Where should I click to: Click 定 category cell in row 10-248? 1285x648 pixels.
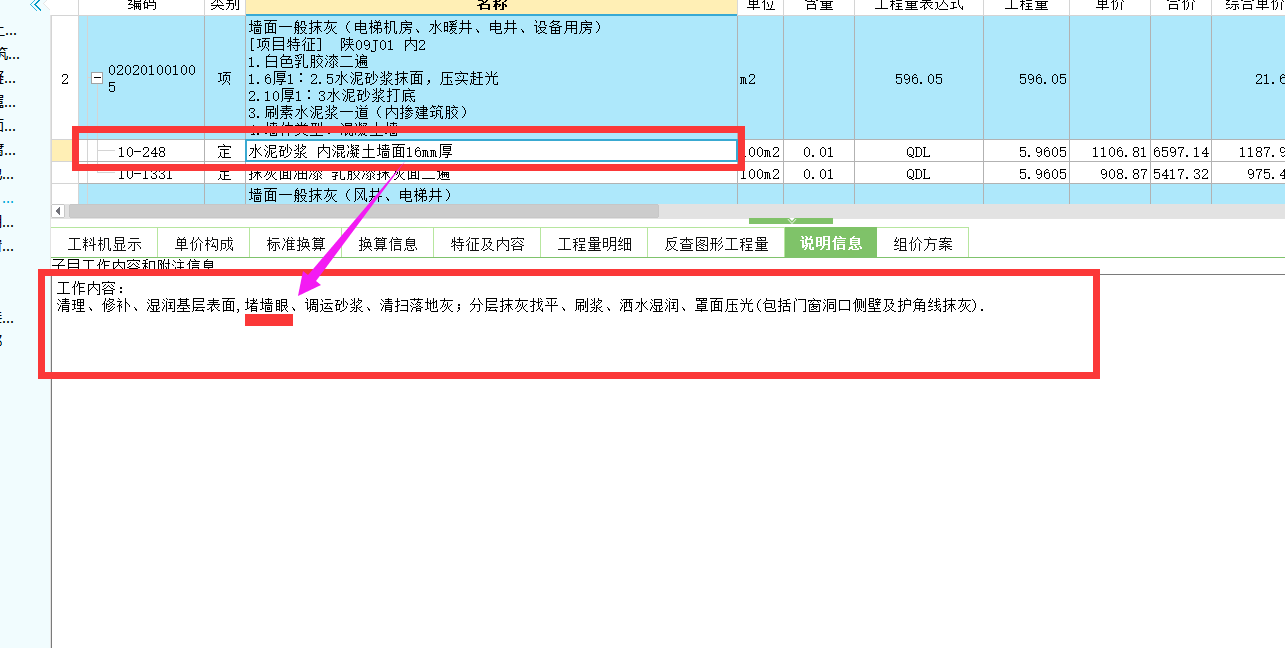224,152
